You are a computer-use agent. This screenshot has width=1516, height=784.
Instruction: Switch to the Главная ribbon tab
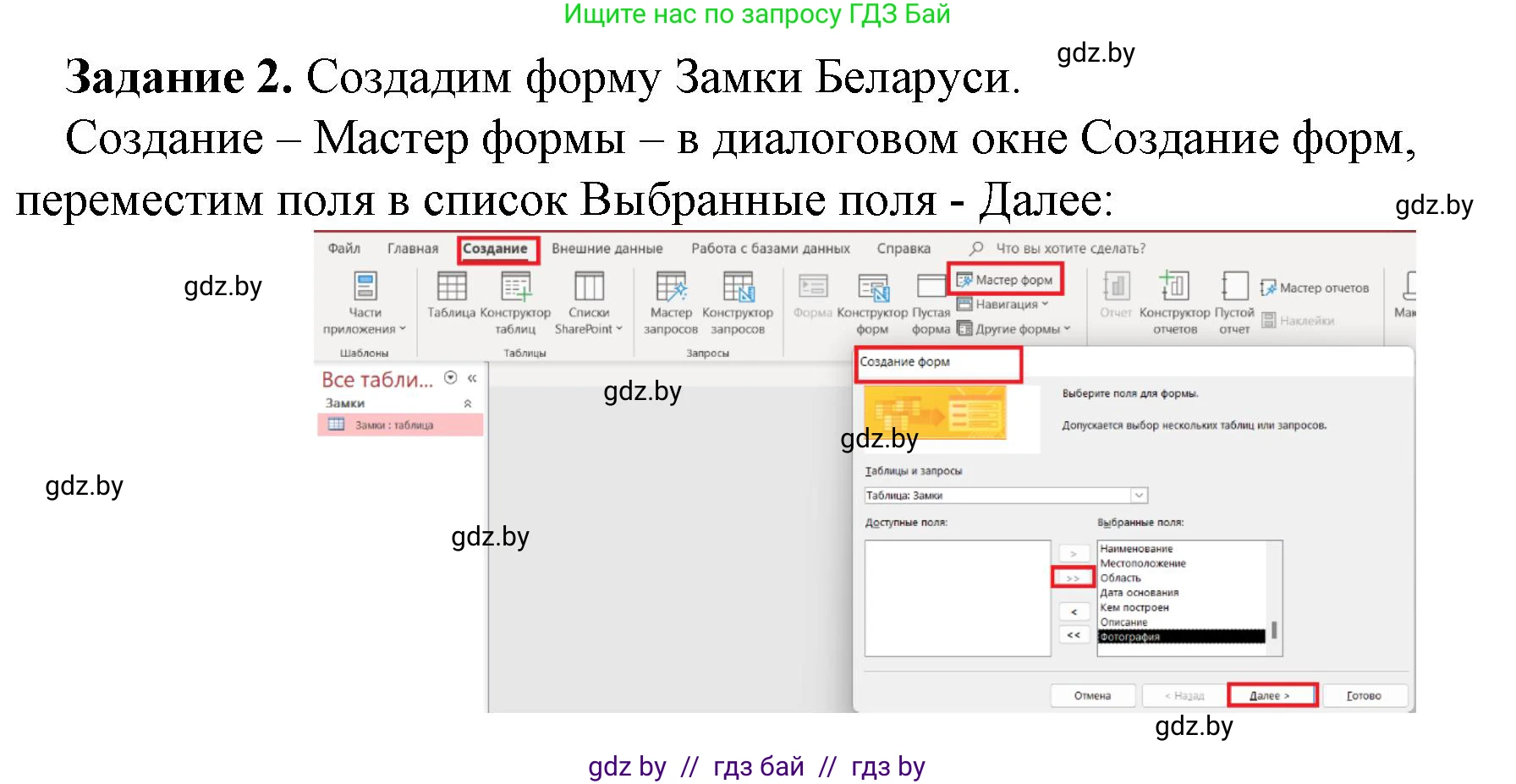(412, 248)
